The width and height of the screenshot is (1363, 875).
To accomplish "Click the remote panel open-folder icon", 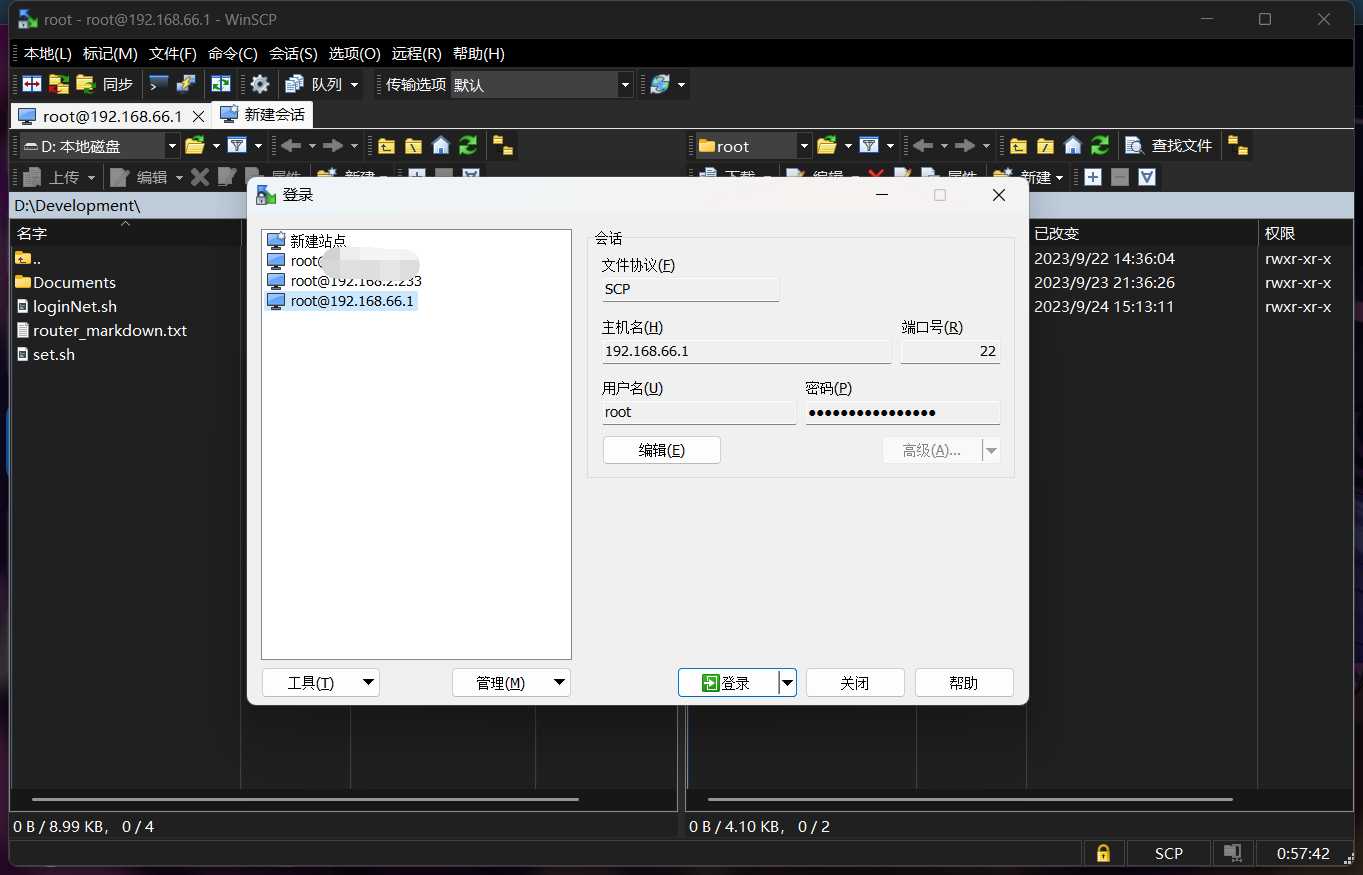I will (827, 146).
